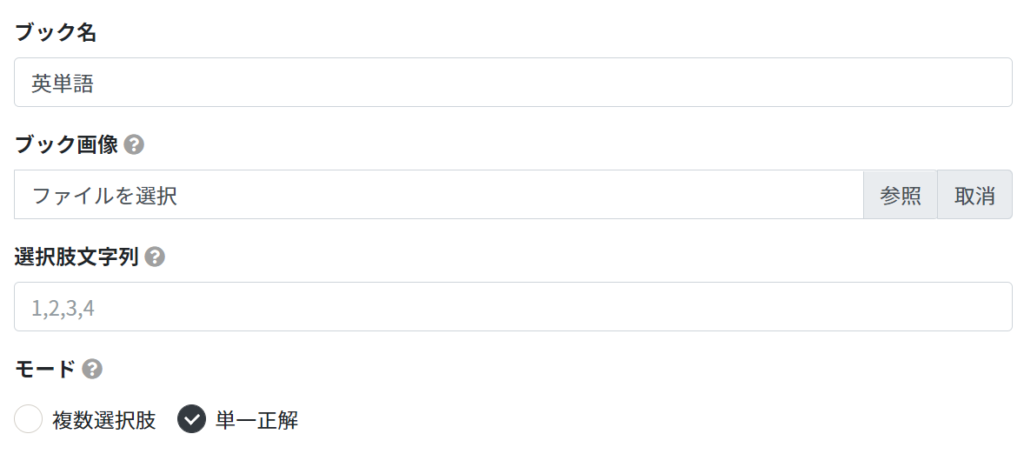Click the 取消 button

(974, 195)
